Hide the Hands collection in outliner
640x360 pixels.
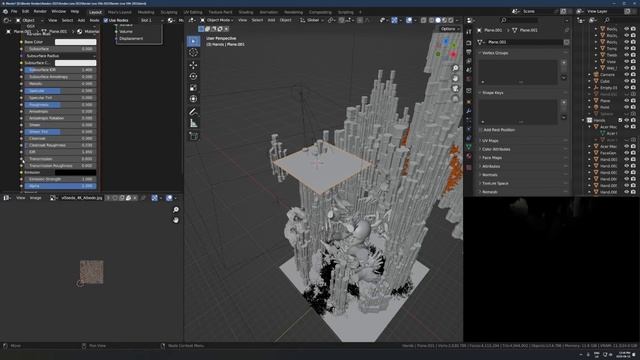coord(627,120)
